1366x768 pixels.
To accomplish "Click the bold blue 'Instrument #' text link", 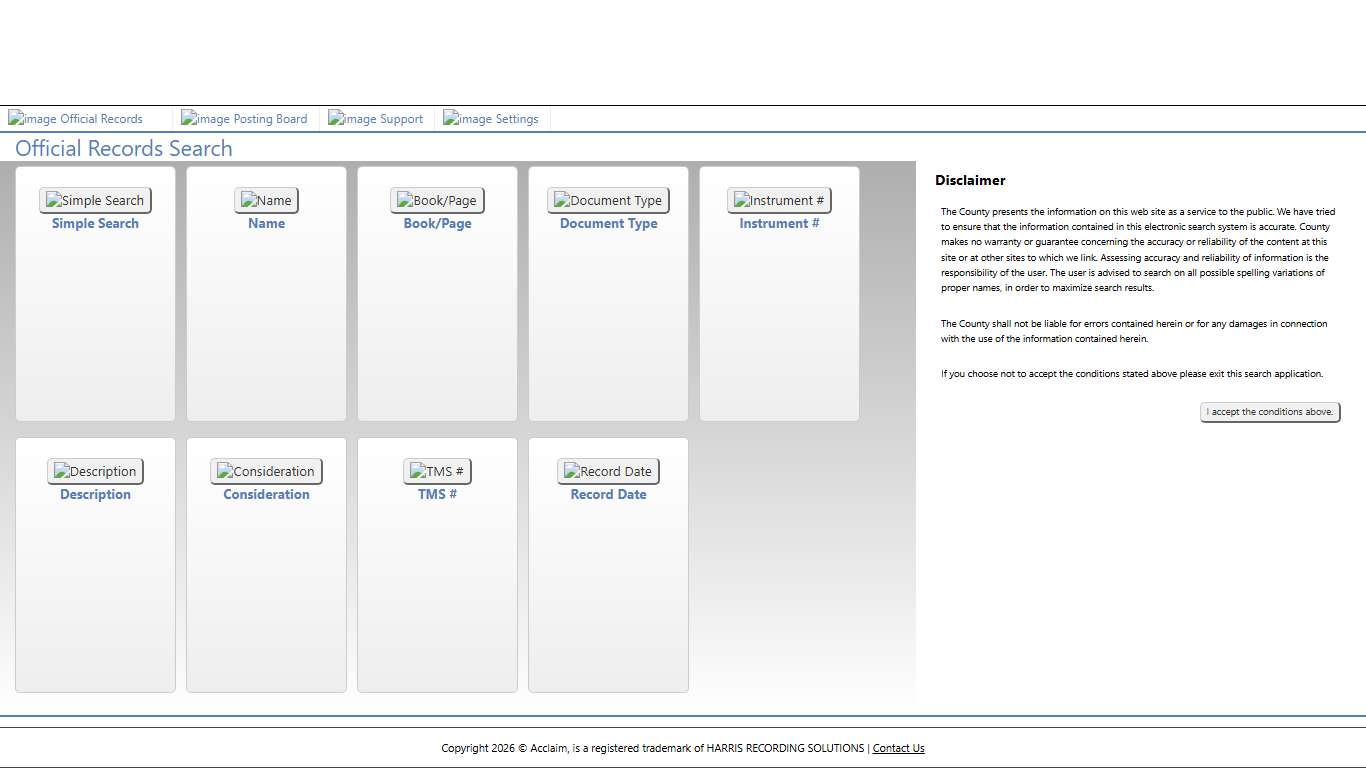I will tap(779, 224).
